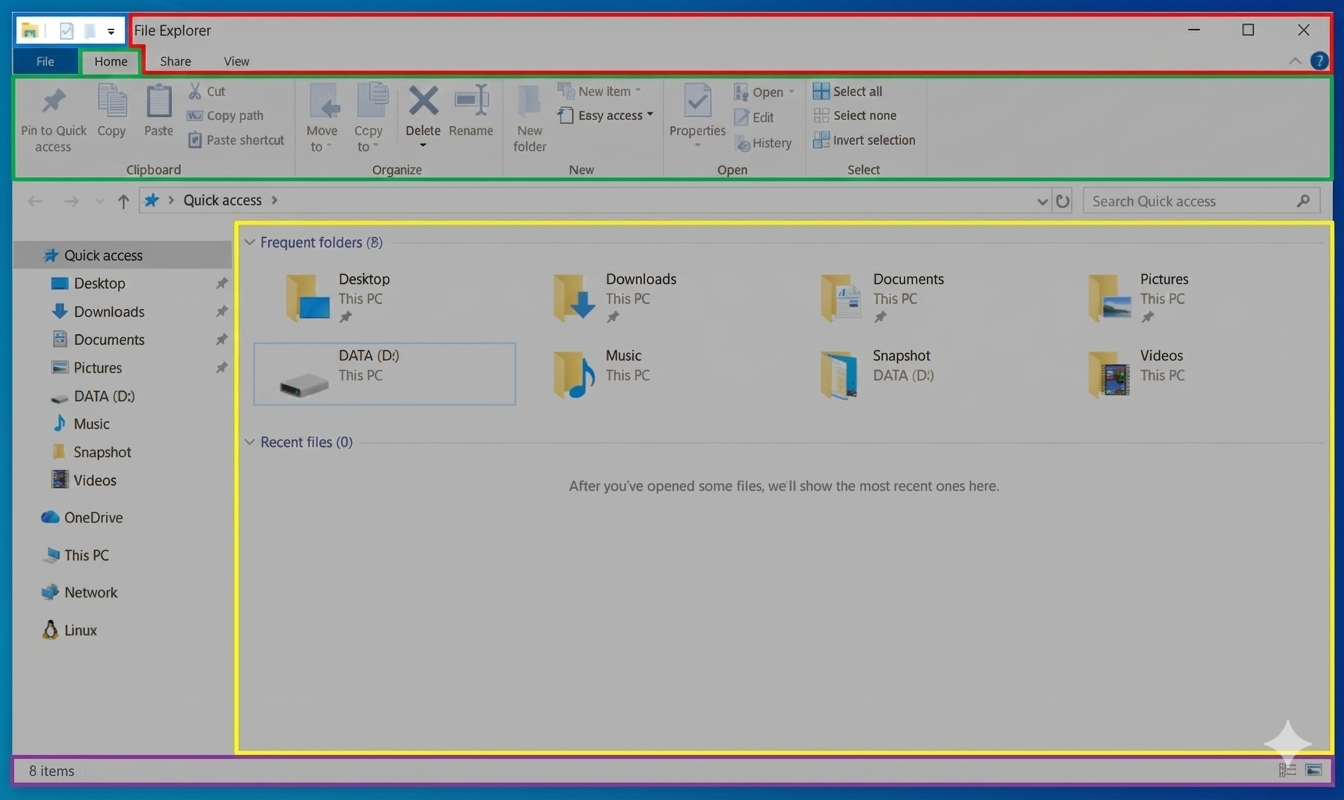Screen dimensions: 1344x800
Task: Click the Edit icon in Open group
Action: [x=742, y=117]
